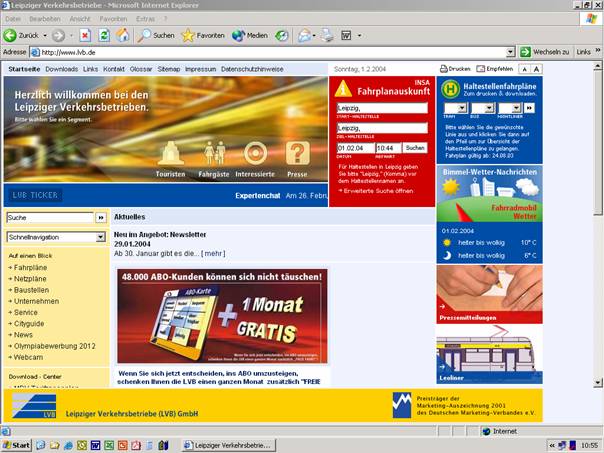The height and width of the screenshot is (453, 604).
Task: Click the Downloads link in top navigation
Action: (x=62, y=69)
